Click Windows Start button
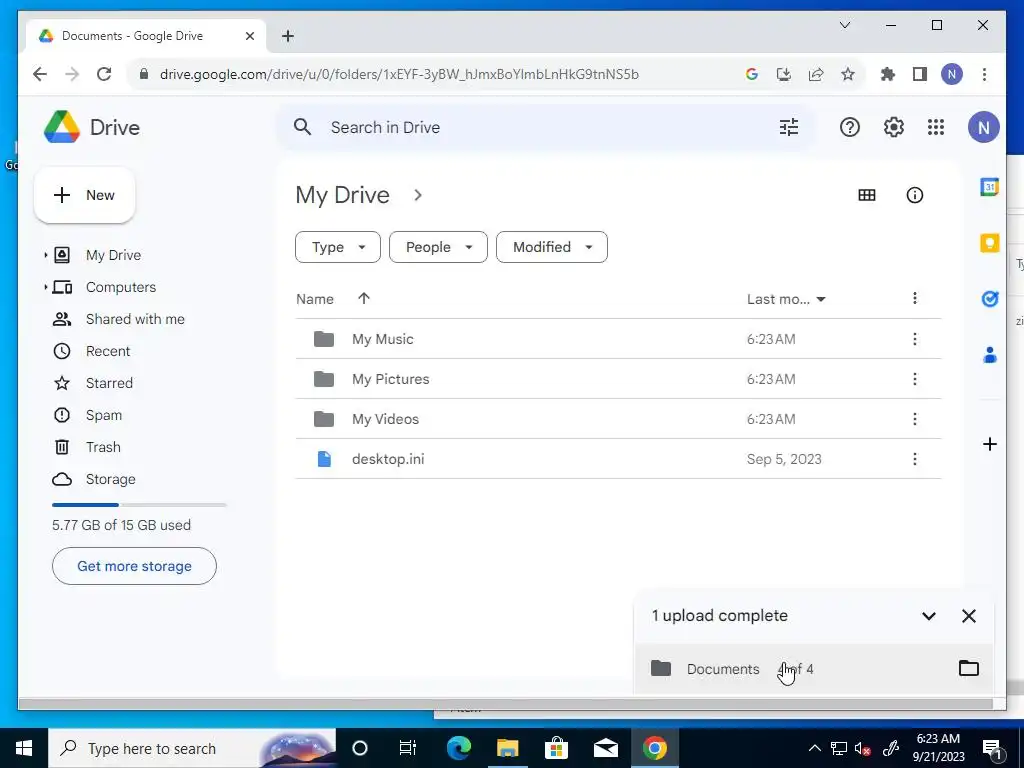 [x=24, y=748]
